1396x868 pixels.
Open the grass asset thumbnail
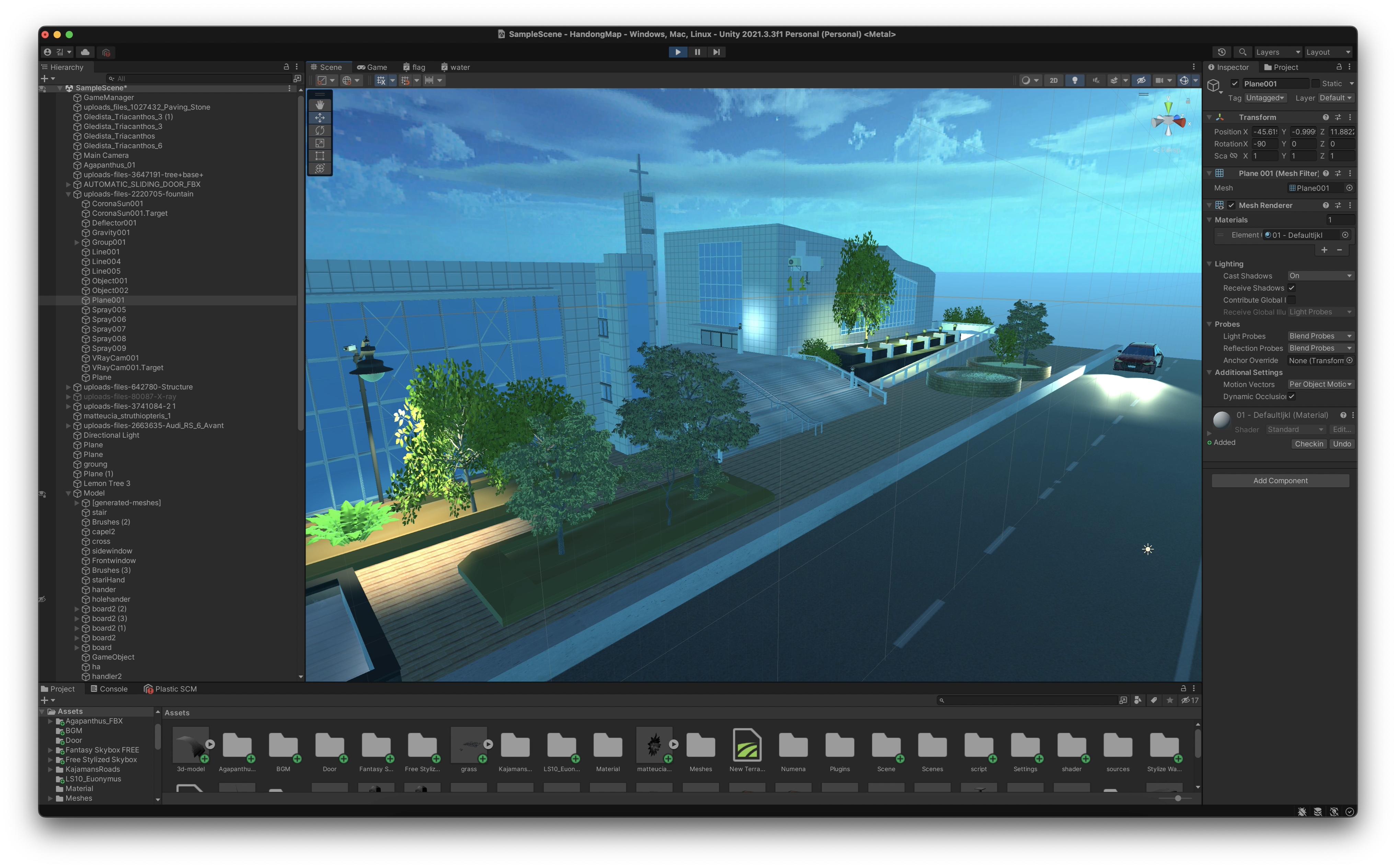468,745
